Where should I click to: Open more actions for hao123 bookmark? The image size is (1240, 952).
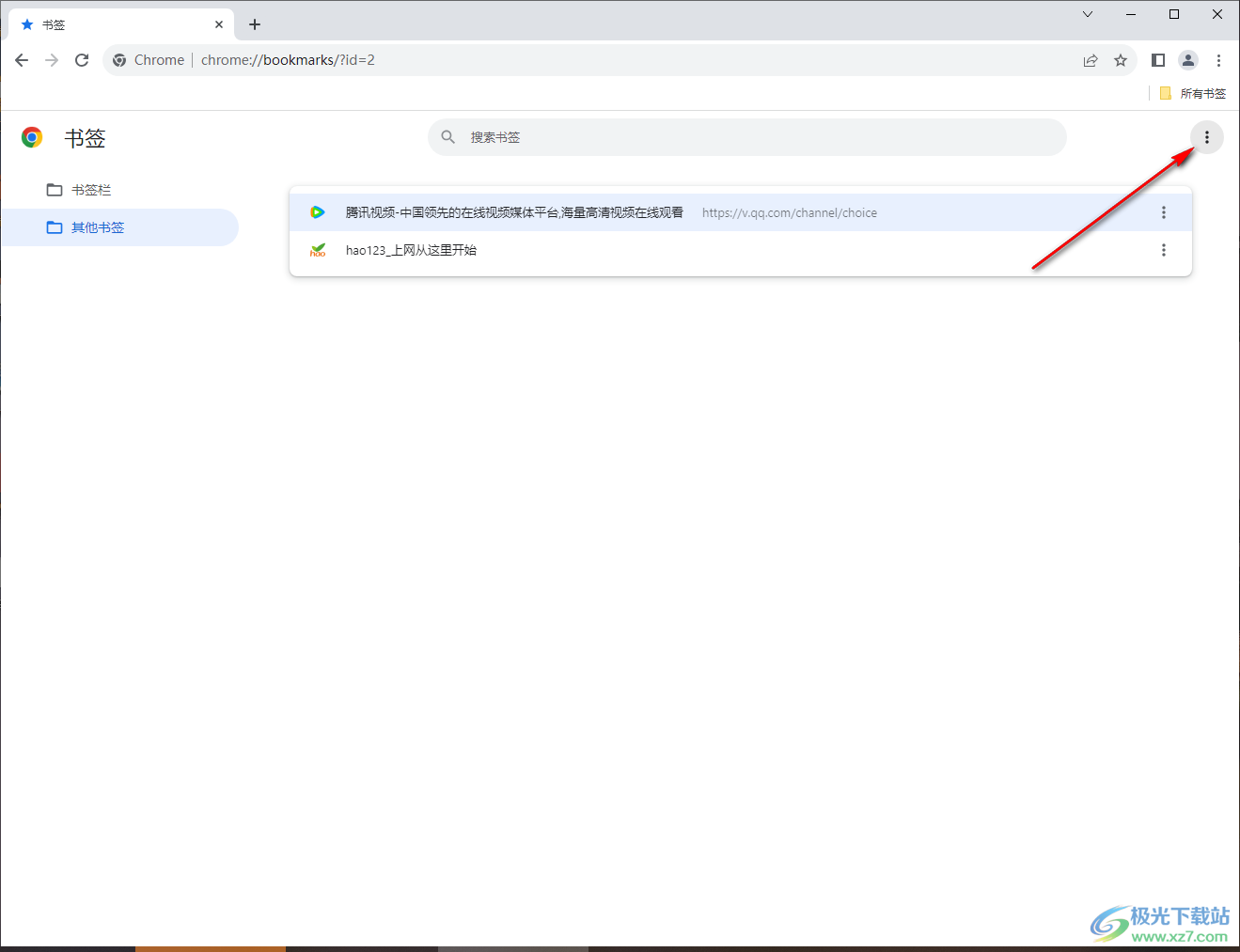pos(1164,250)
